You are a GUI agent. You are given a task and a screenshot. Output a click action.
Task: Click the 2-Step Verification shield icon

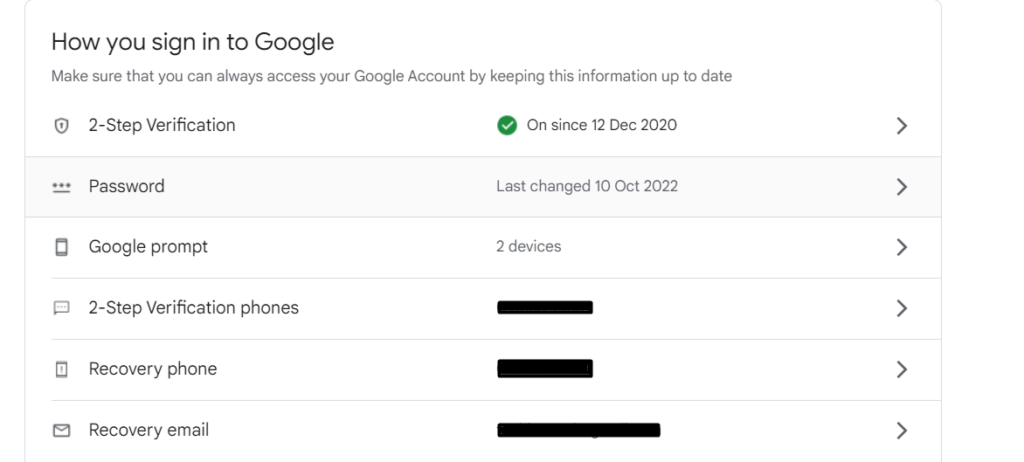click(x=61, y=126)
